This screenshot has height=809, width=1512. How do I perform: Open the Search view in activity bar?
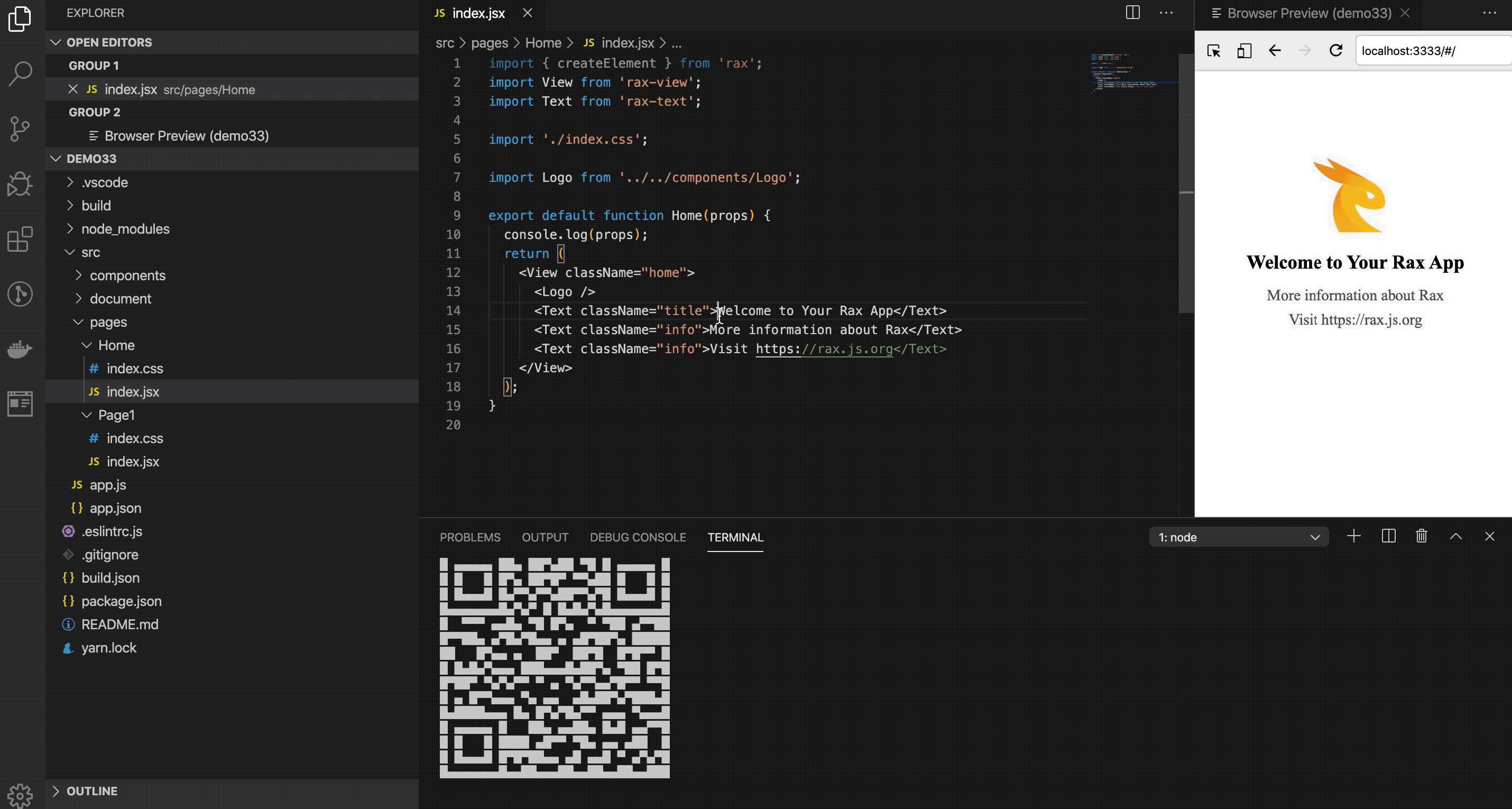[x=20, y=74]
